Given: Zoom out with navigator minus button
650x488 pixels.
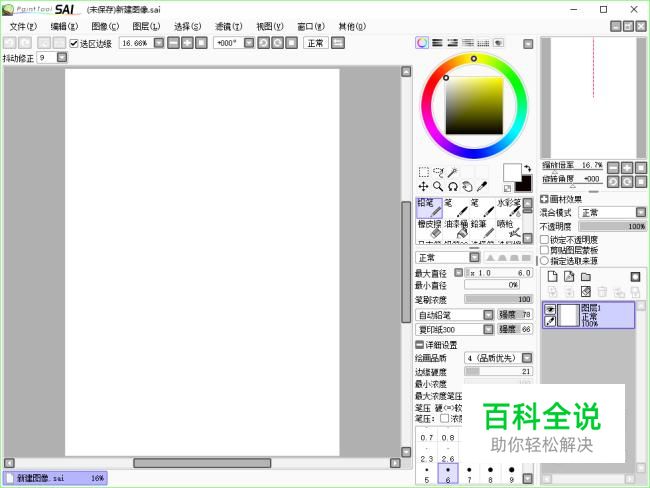Looking at the screenshot, I should pos(613,168).
